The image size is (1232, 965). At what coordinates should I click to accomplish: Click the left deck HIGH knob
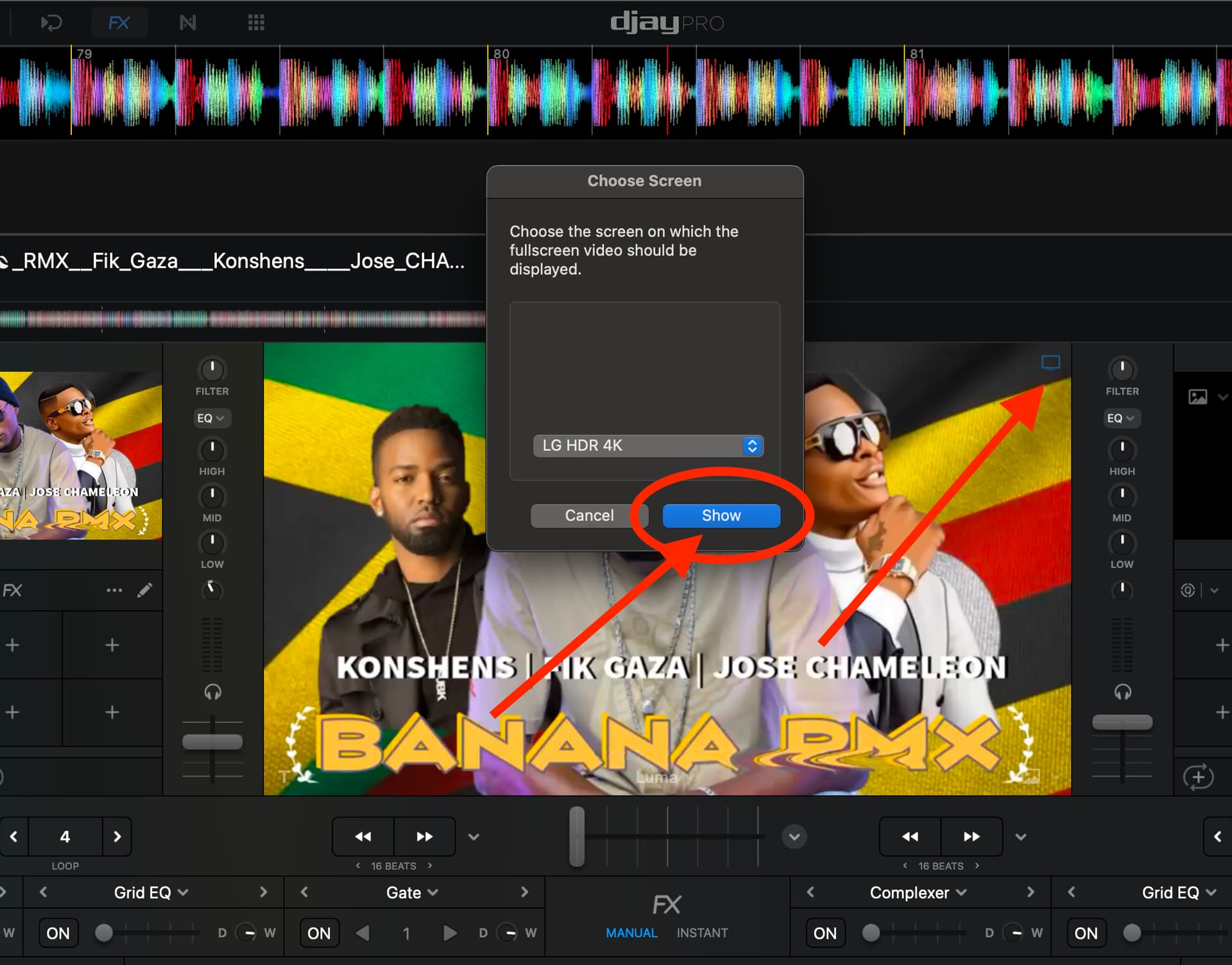tap(212, 450)
